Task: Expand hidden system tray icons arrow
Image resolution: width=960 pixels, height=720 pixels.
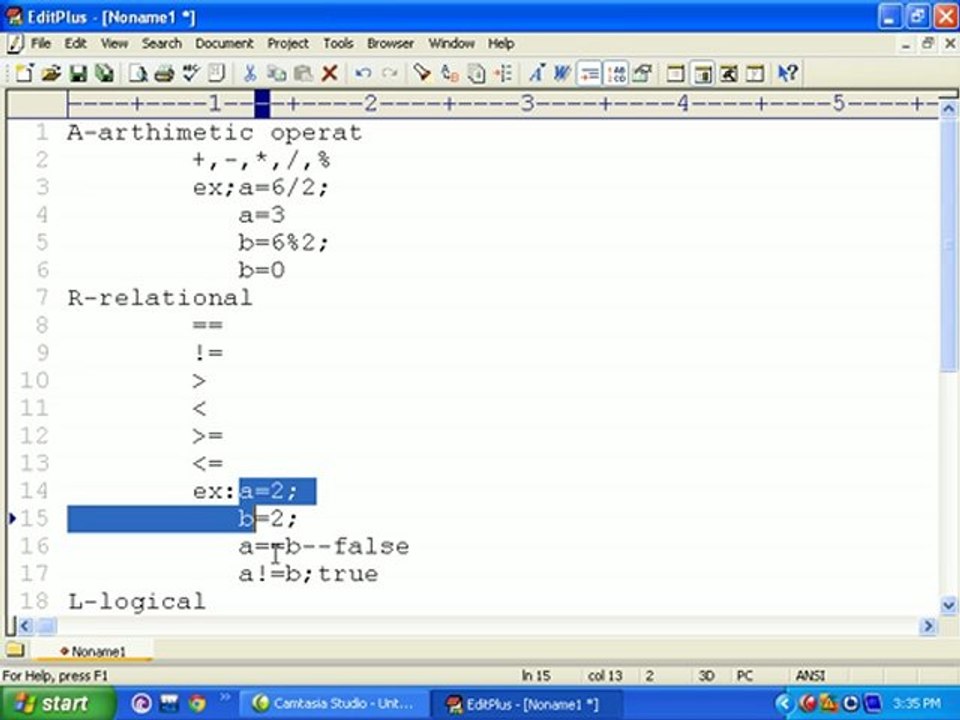Action: pyautogui.click(x=784, y=703)
